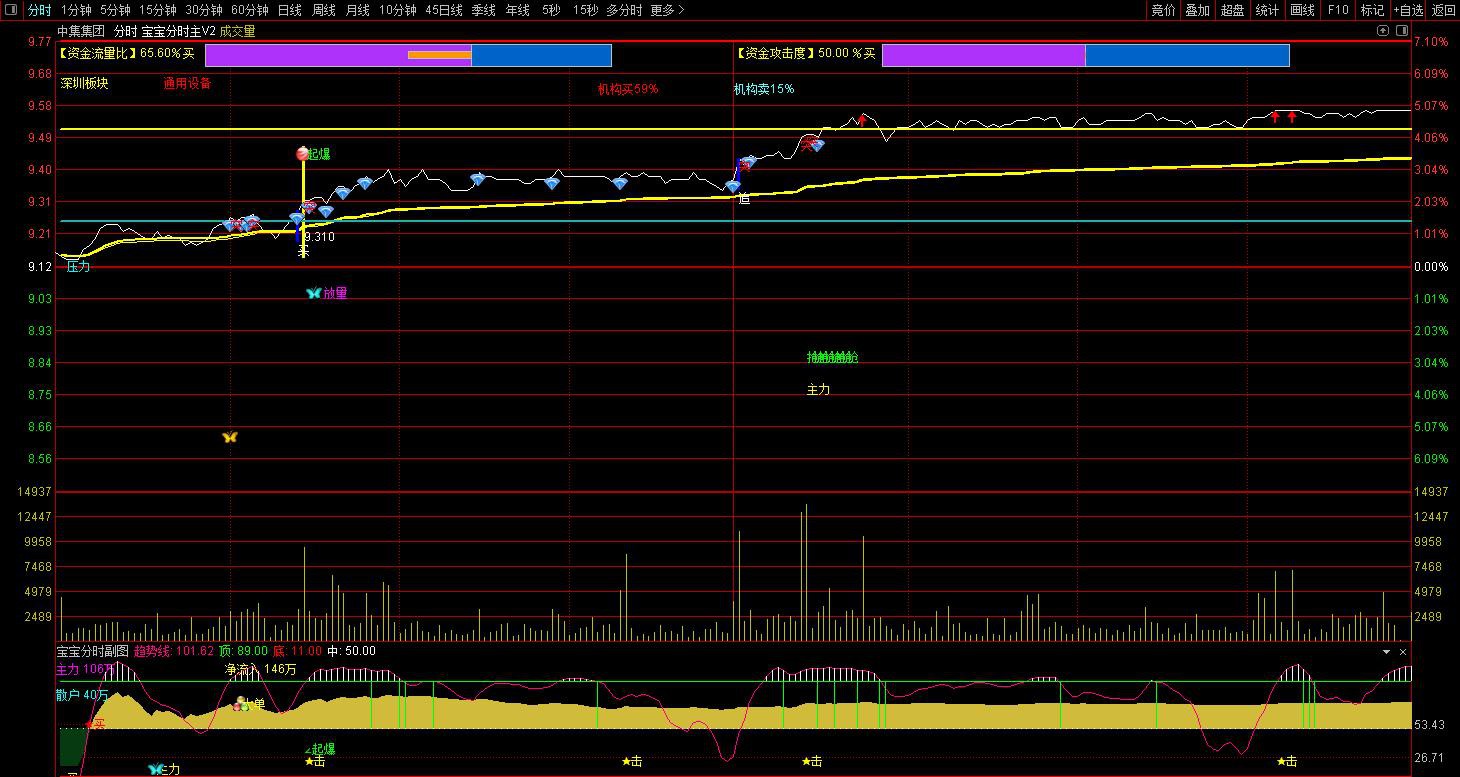
Task: Add stock via +自选 button
Action: (1407, 10)
